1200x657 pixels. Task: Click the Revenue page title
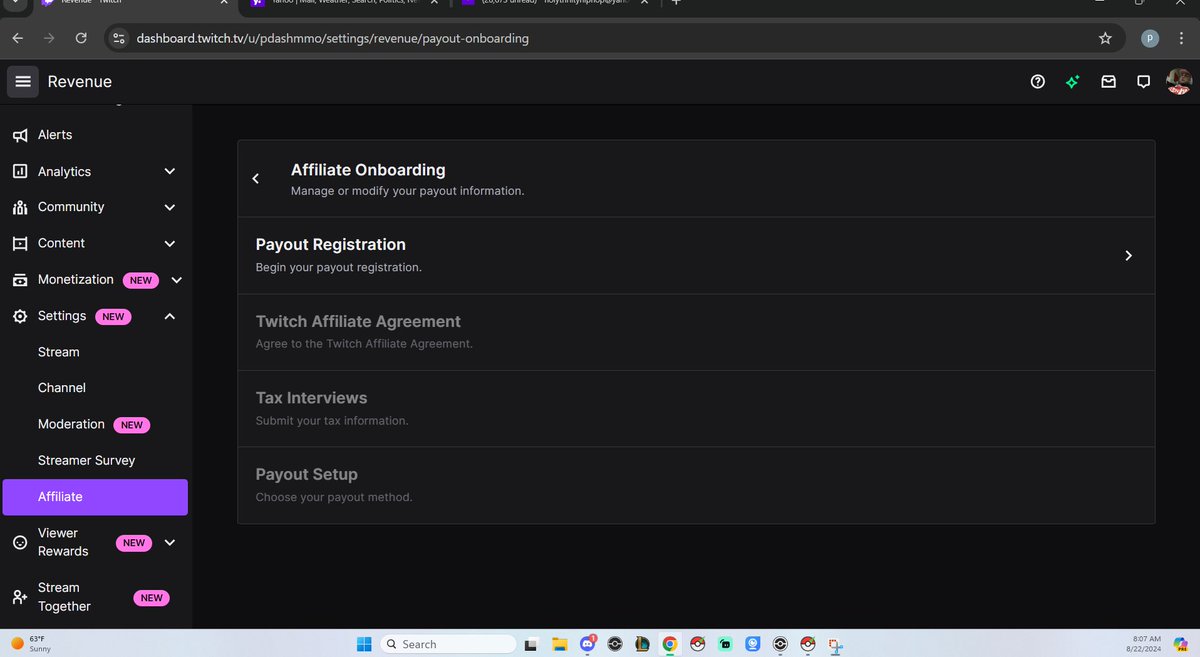click(80, 82)
